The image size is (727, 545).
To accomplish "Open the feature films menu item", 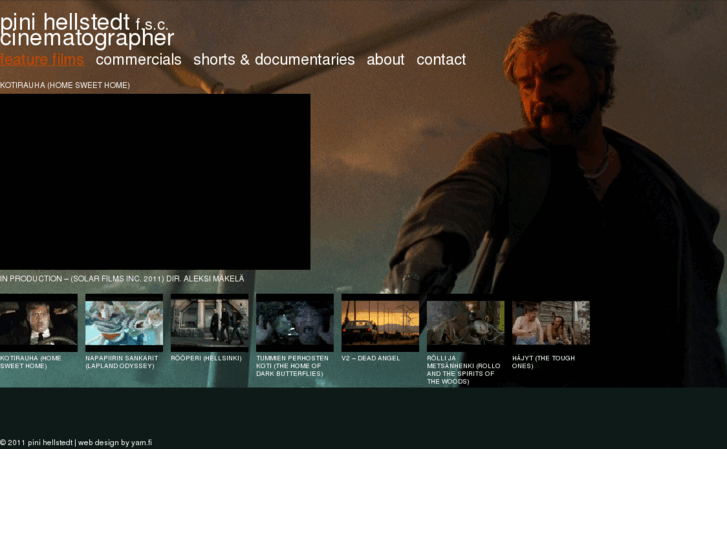I will click(42, 59).
